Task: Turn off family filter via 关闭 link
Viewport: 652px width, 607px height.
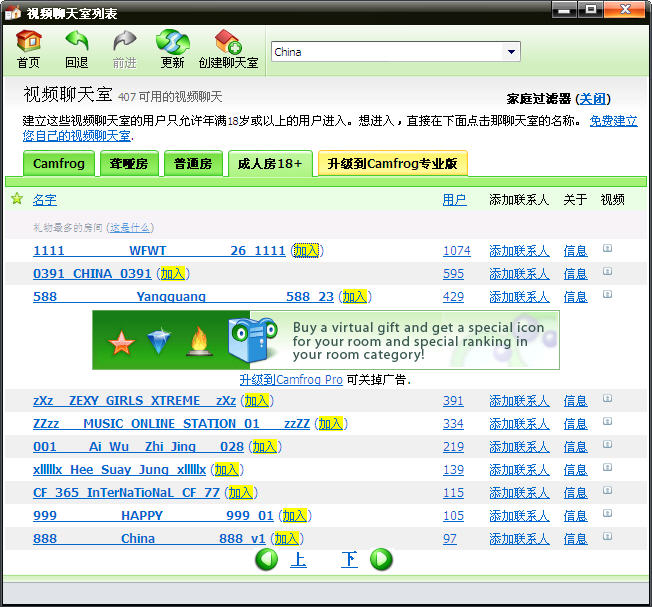Action: (593, 99)
